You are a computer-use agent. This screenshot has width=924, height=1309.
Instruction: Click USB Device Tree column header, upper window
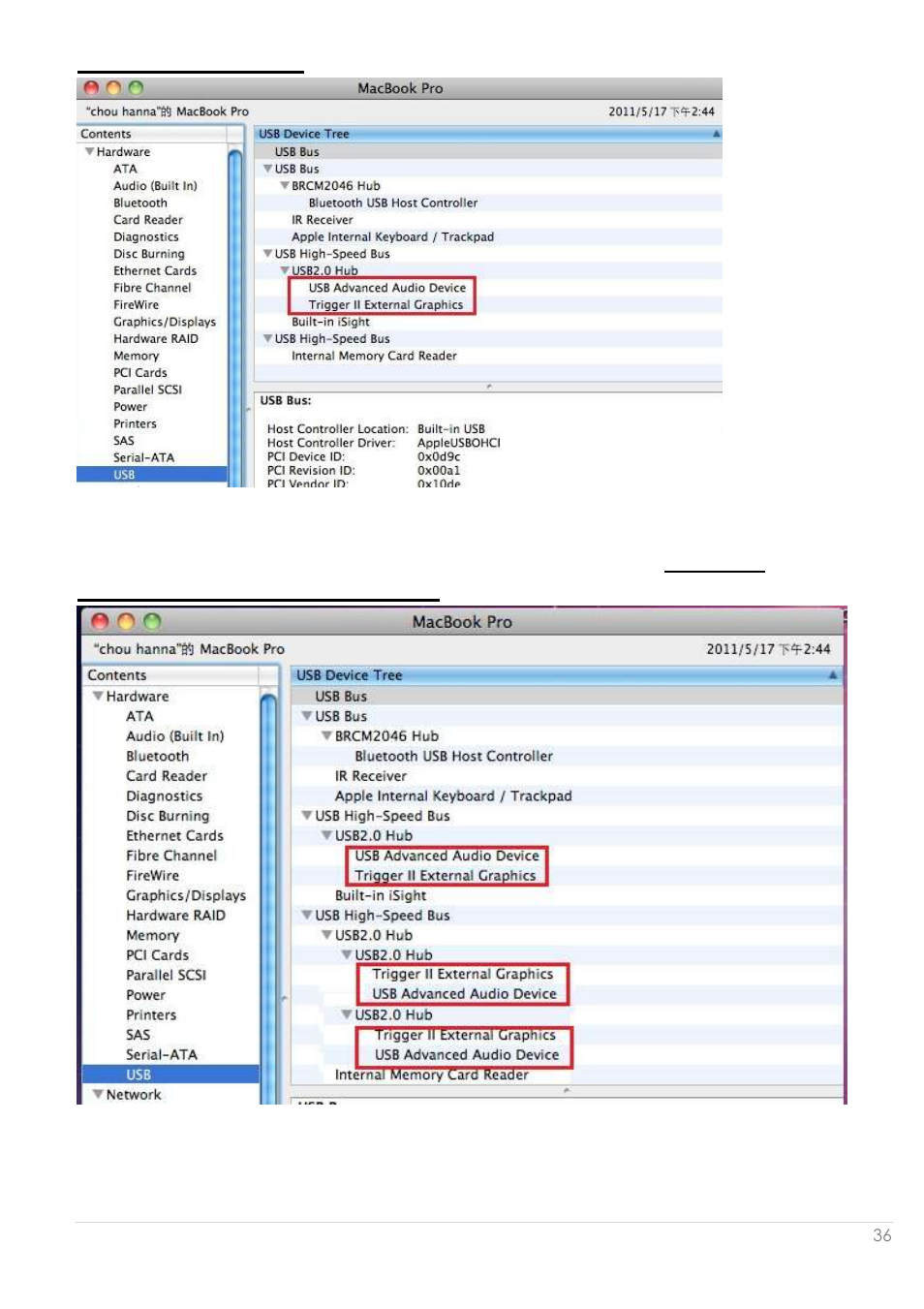[x=488, y=134]
